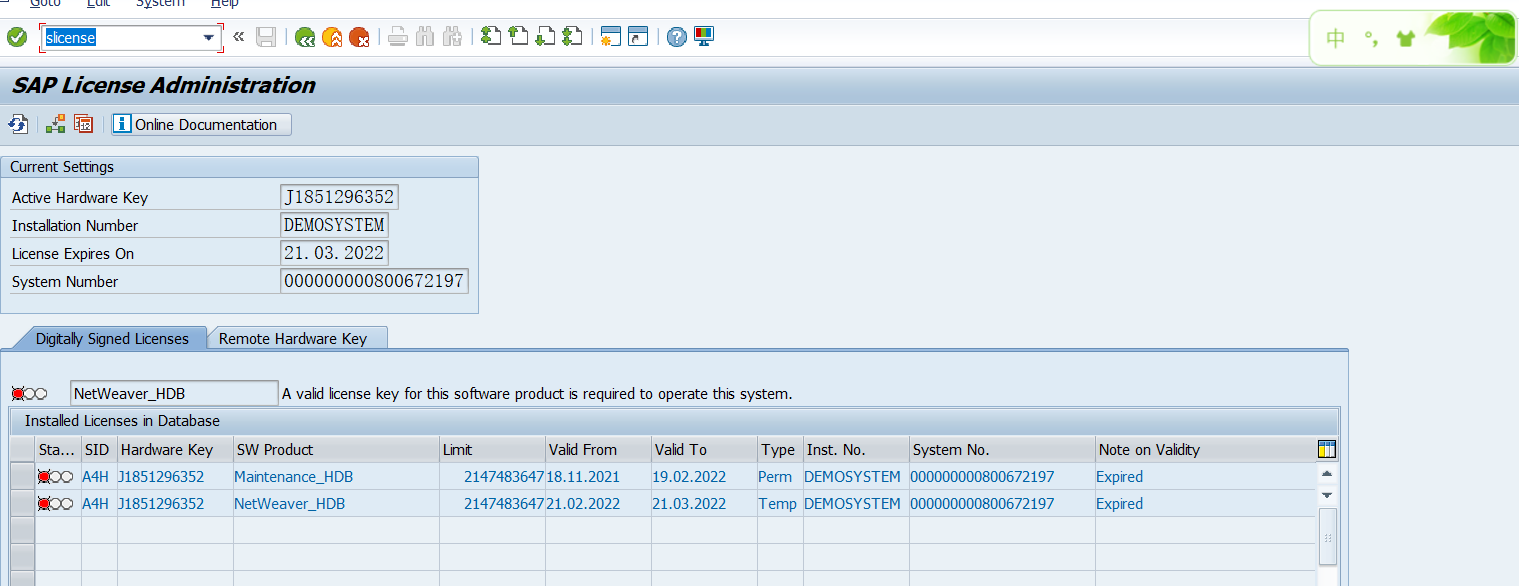Click the NetWeaver_HDB product field
Screen dimensions: 1519x586
tap(174, 393)
